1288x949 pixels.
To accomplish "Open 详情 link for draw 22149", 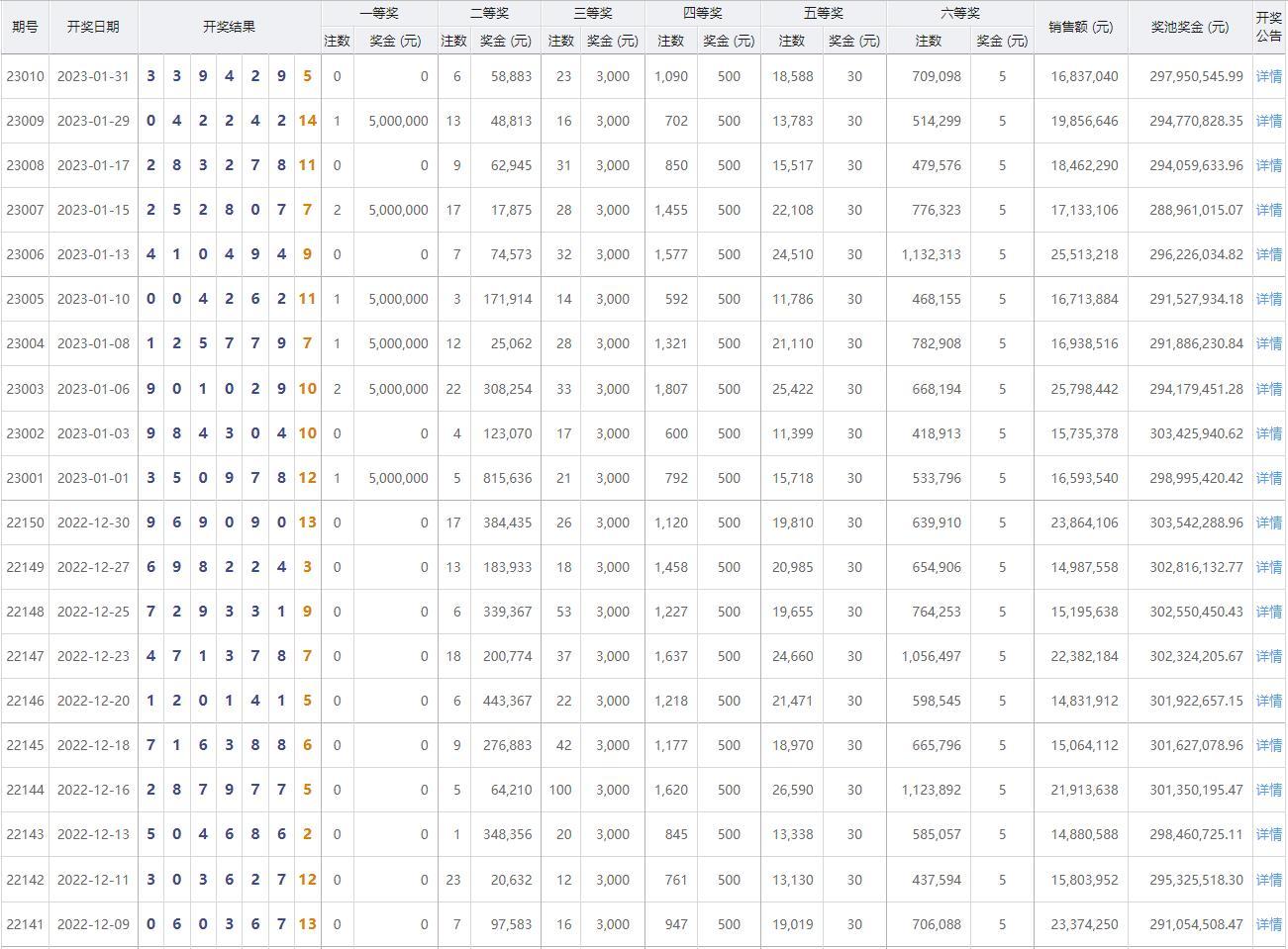I will pos(1268,567).
